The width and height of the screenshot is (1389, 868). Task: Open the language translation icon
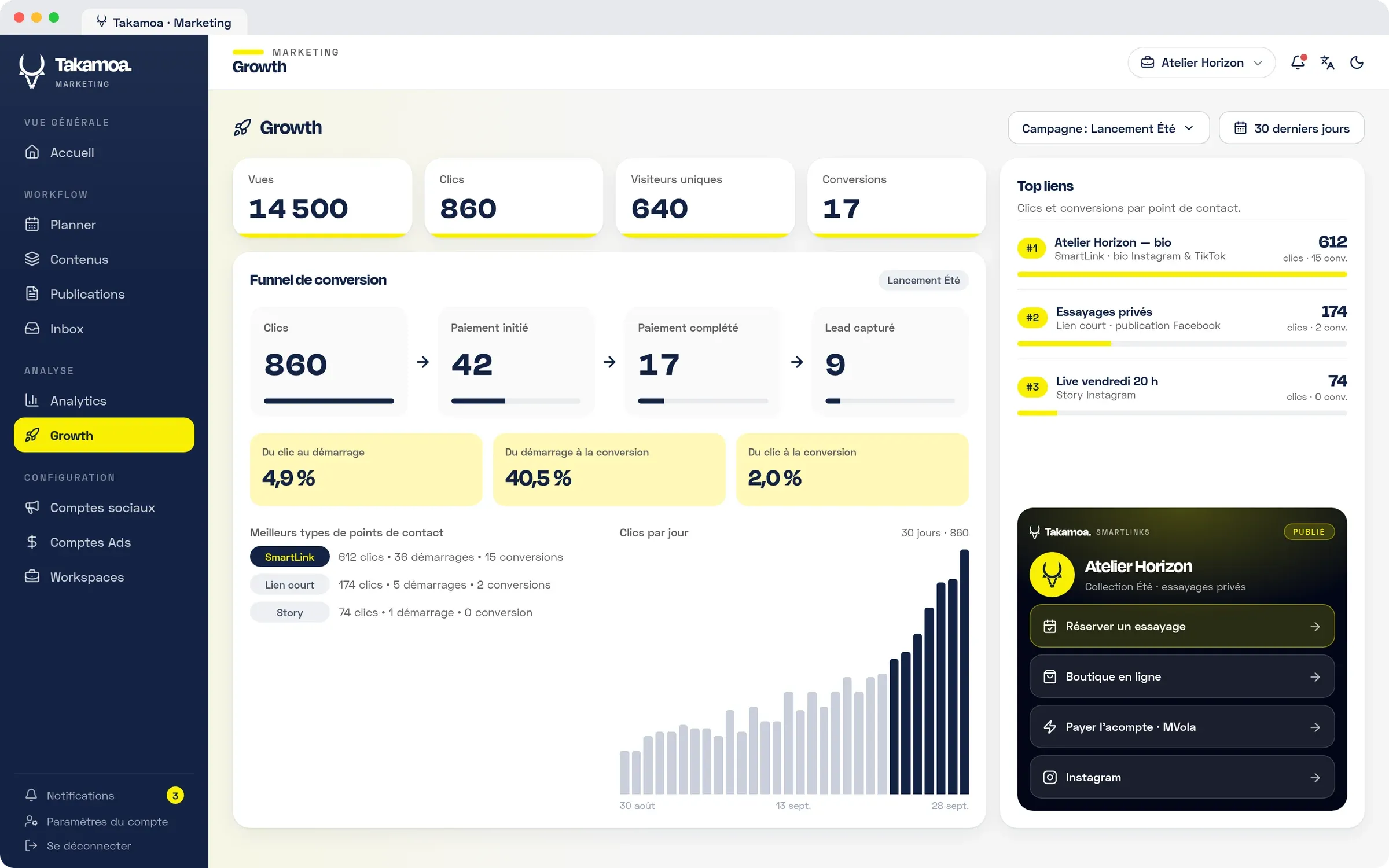point(1327,62)
